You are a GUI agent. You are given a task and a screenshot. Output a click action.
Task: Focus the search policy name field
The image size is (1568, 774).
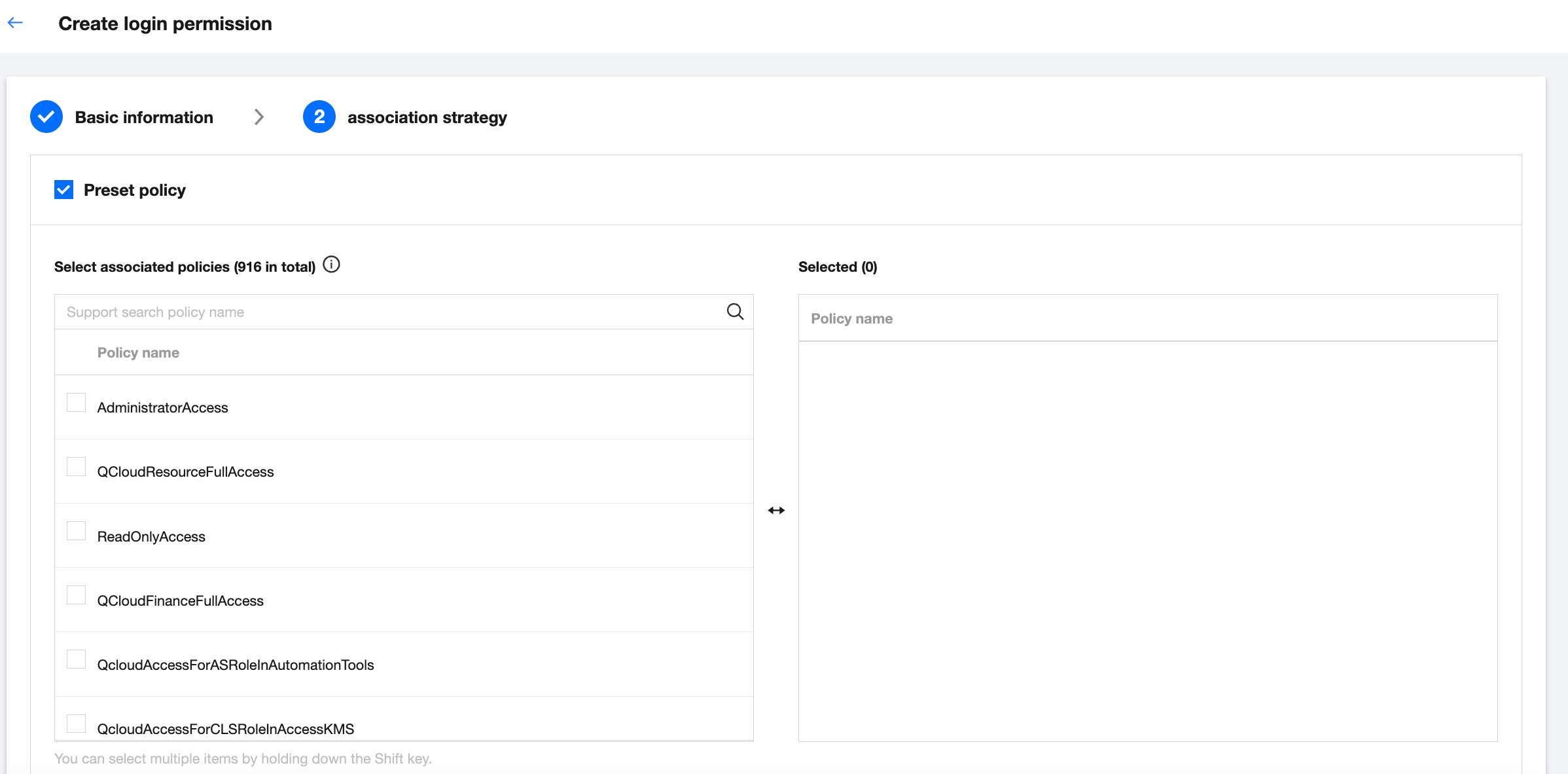coord(386,312)
